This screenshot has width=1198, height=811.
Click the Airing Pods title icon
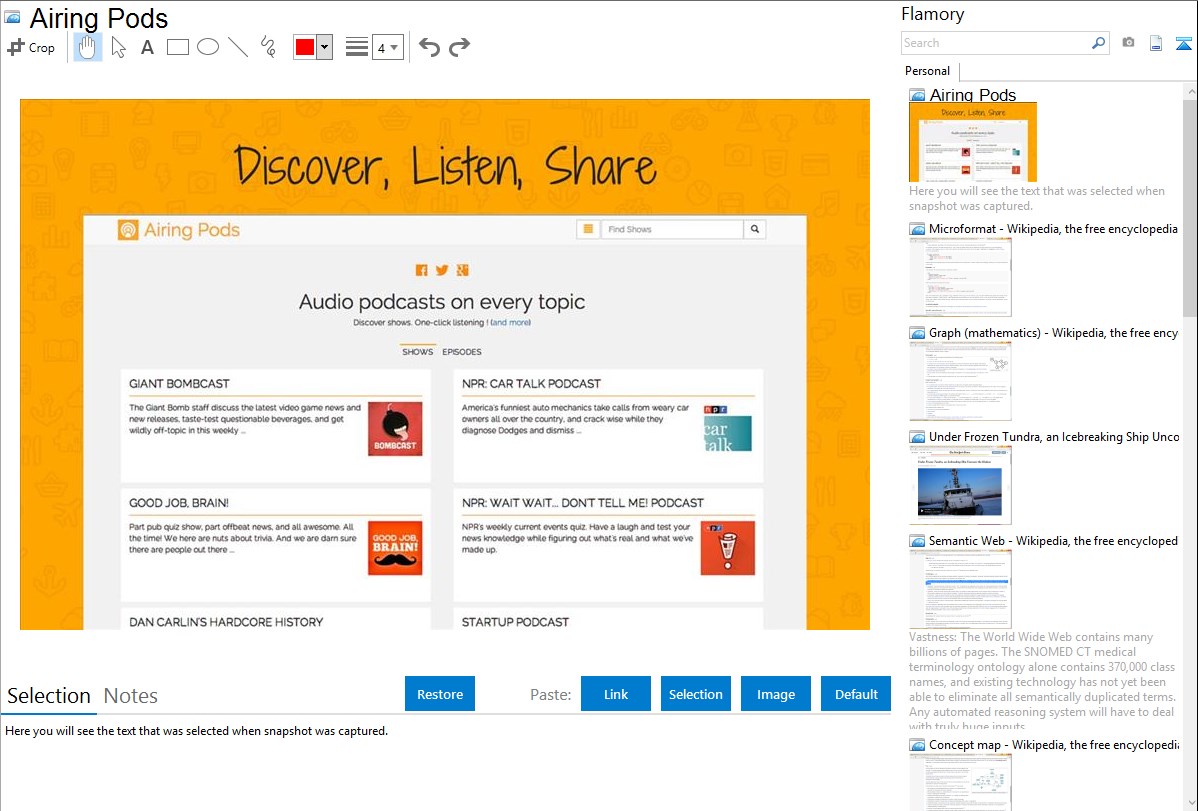(x=12, y=17)
